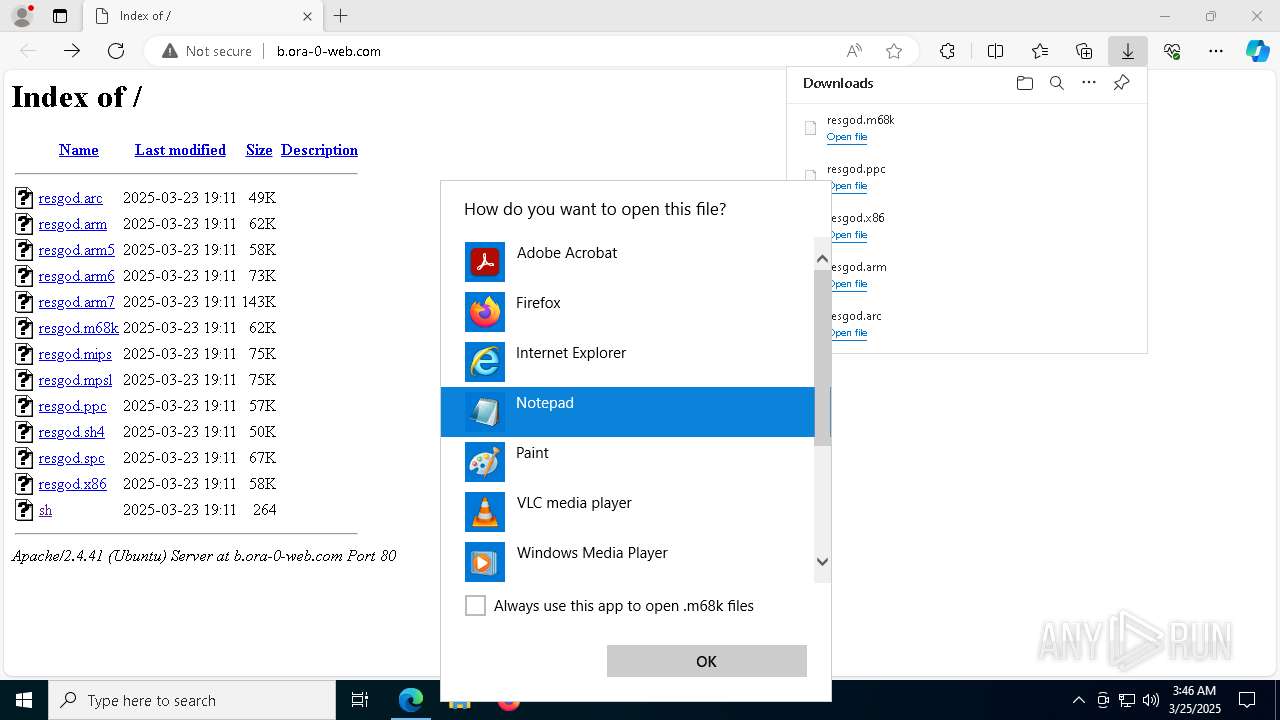The height and width of the screenshot is (720, 1280).
Task: Open Task View on the taskbar
Action: click(x=360, y=700)
